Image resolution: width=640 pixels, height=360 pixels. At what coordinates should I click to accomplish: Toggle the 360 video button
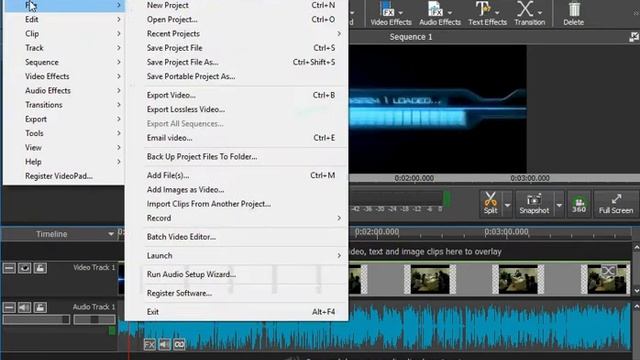(x=579, y=203)
